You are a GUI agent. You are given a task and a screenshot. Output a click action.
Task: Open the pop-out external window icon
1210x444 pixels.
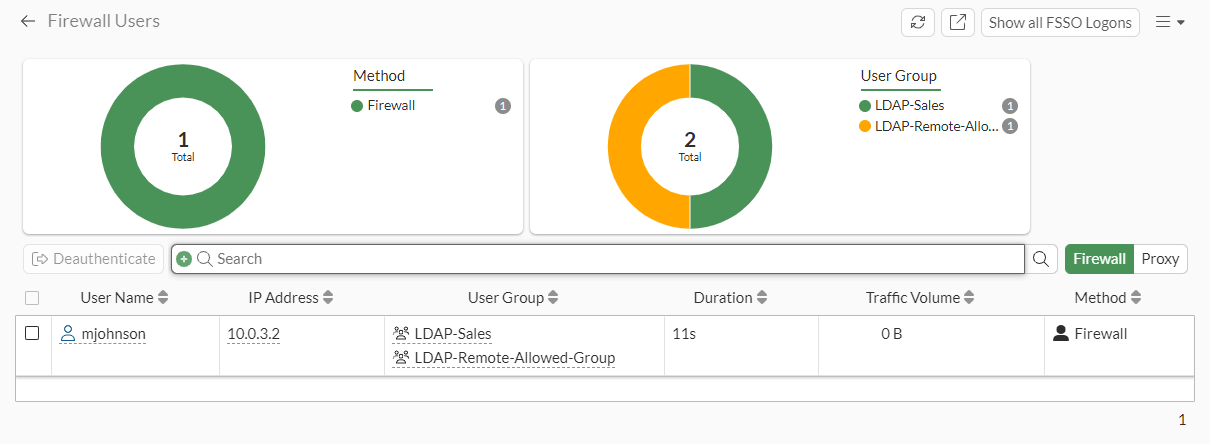click(958, 22)
